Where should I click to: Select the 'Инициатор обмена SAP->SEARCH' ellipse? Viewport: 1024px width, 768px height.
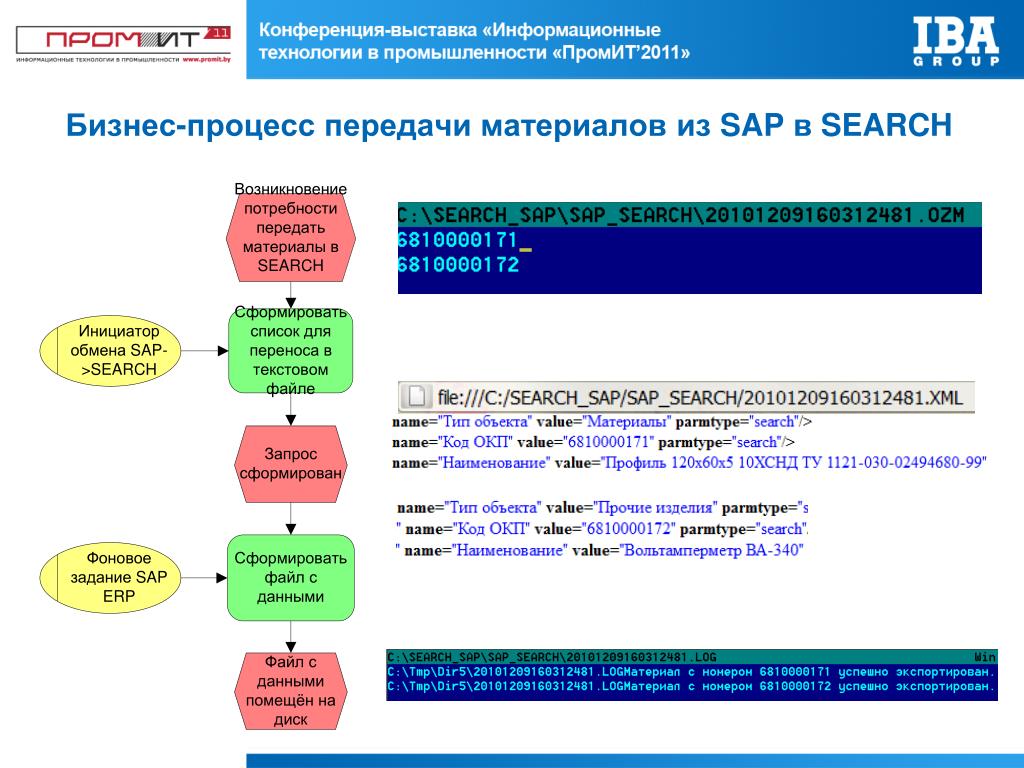(110, 351)
